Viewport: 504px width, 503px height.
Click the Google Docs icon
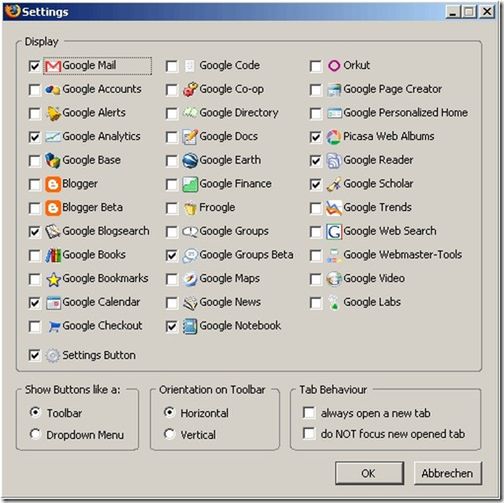pos(190,137)
